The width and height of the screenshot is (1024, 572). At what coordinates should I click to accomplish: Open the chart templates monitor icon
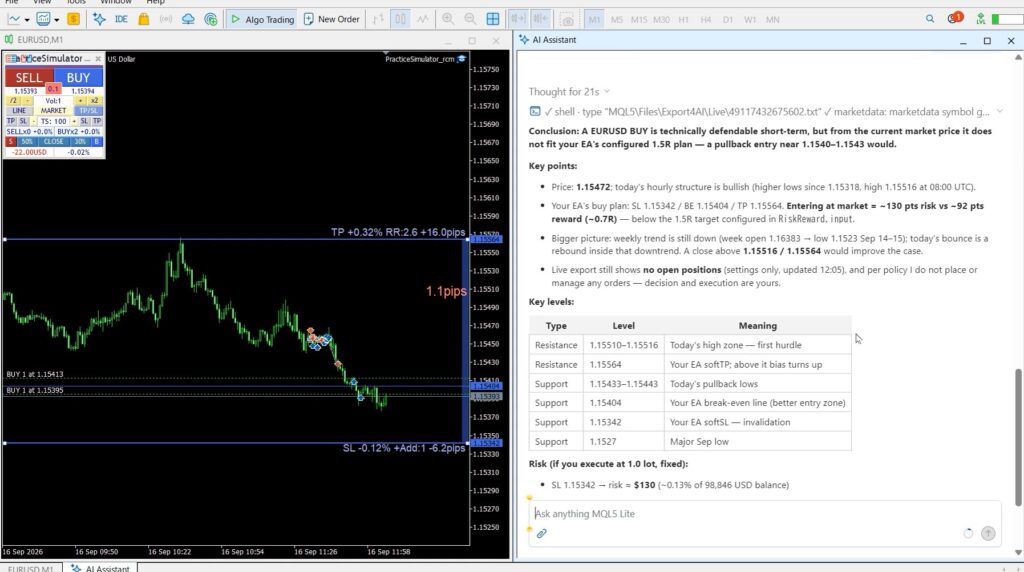coord(44,19)
